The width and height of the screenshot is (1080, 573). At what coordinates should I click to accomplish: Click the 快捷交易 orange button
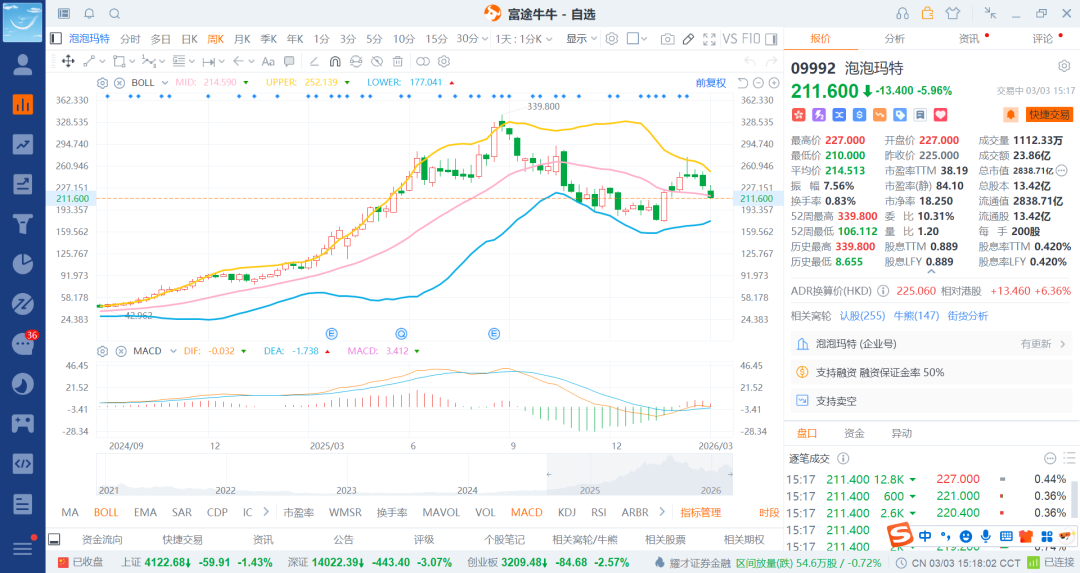tap(1048, 115)
